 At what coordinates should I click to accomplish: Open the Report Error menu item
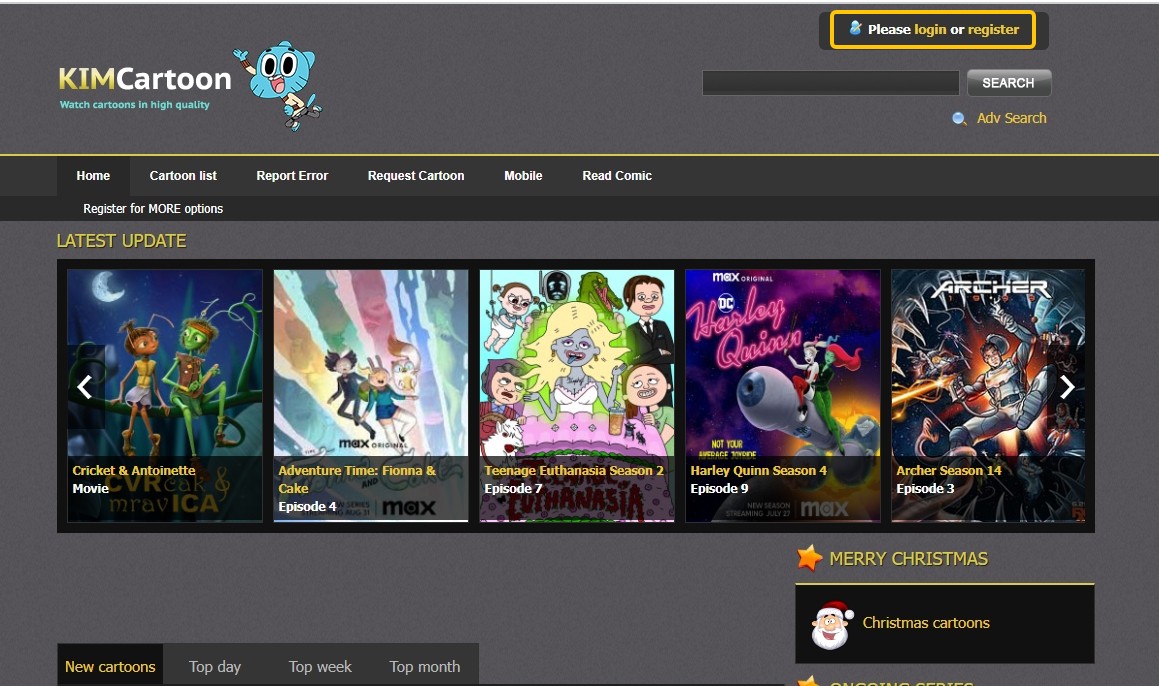tap(292, 176)
